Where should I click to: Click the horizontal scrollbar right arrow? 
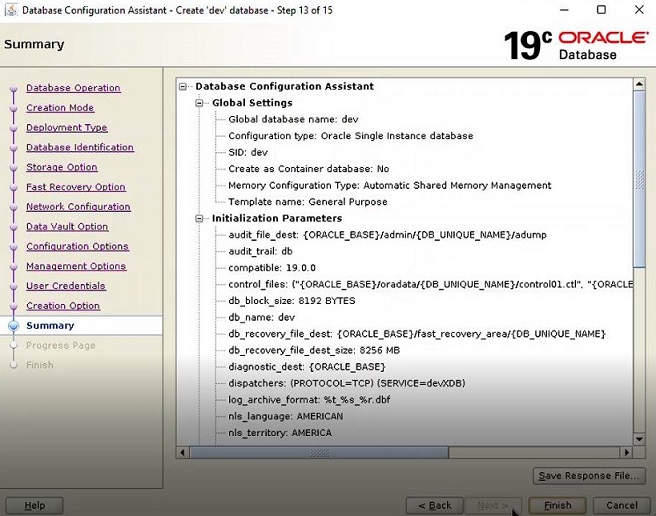coord(626,452)
